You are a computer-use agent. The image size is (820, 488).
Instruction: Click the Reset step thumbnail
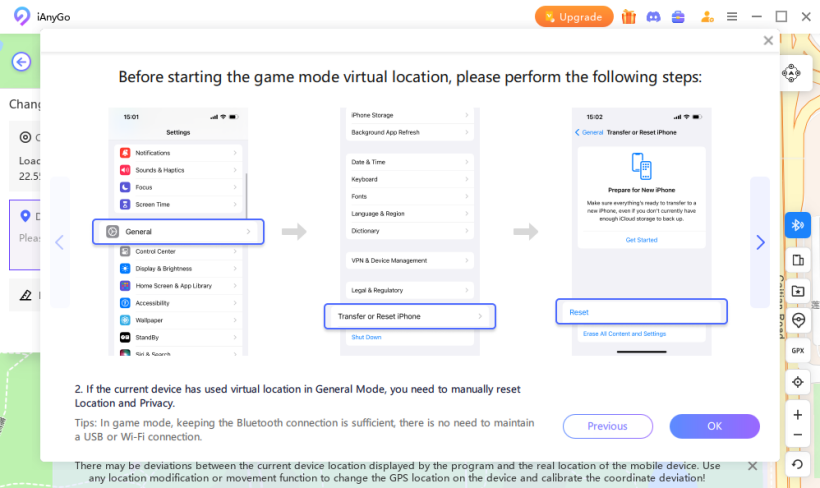click(x=641, y=312)
